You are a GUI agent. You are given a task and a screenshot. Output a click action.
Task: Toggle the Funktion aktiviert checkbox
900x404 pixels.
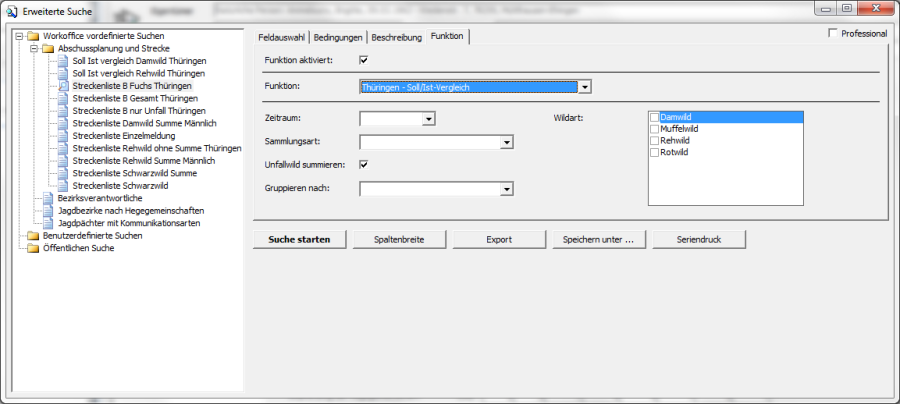[x=364, y=60]
